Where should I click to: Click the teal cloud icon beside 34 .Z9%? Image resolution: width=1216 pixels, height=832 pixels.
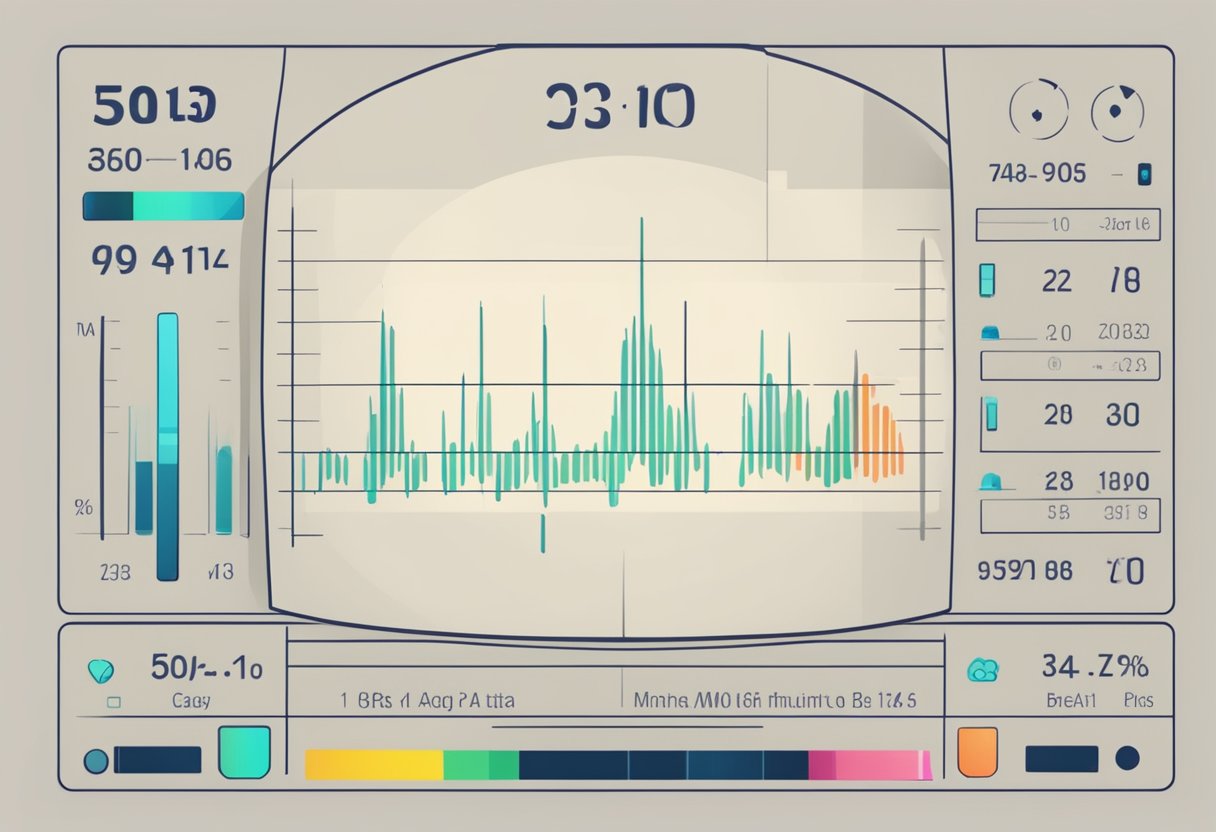[984, 669]
